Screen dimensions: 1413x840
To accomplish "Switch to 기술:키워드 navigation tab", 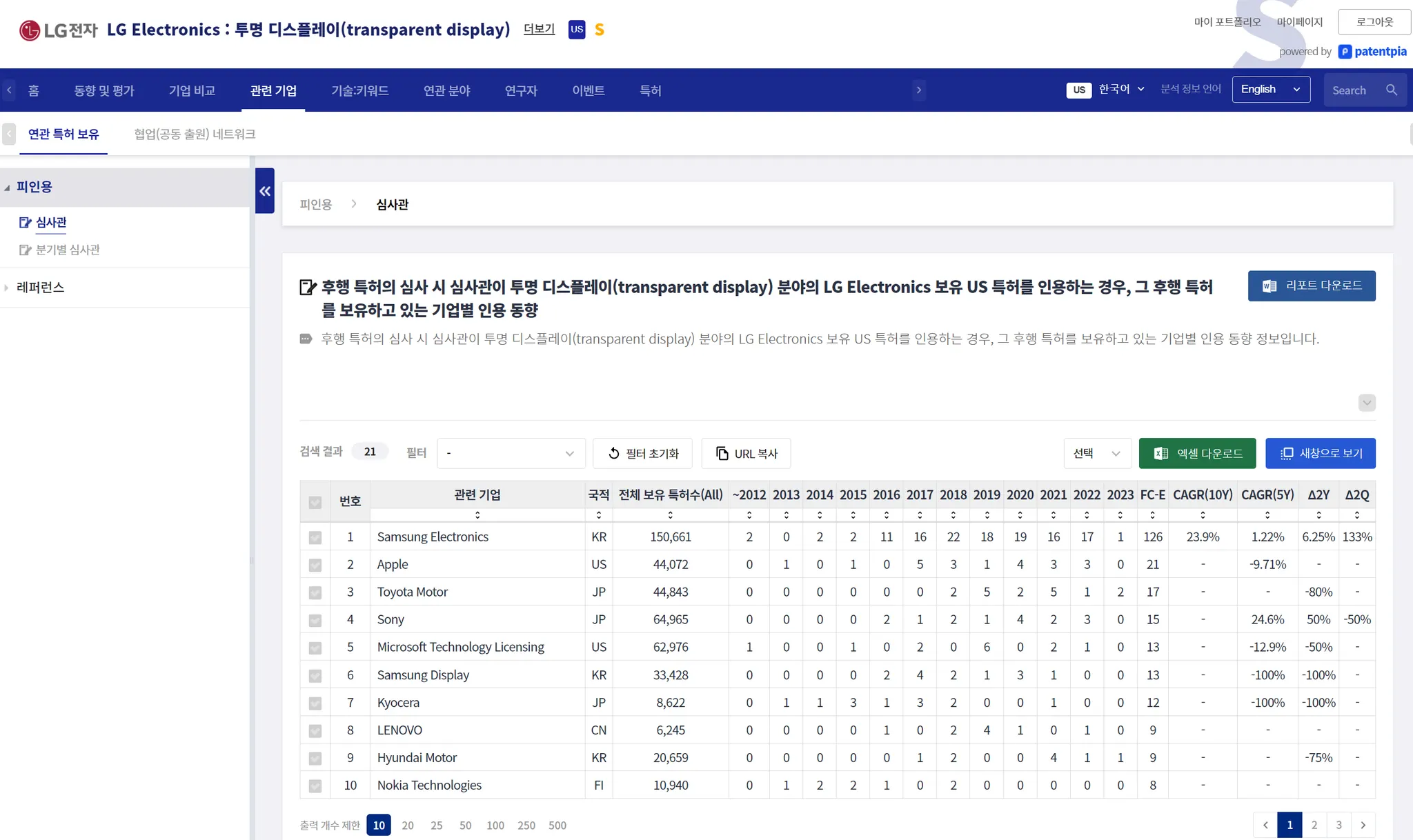I will coord(359,90).
